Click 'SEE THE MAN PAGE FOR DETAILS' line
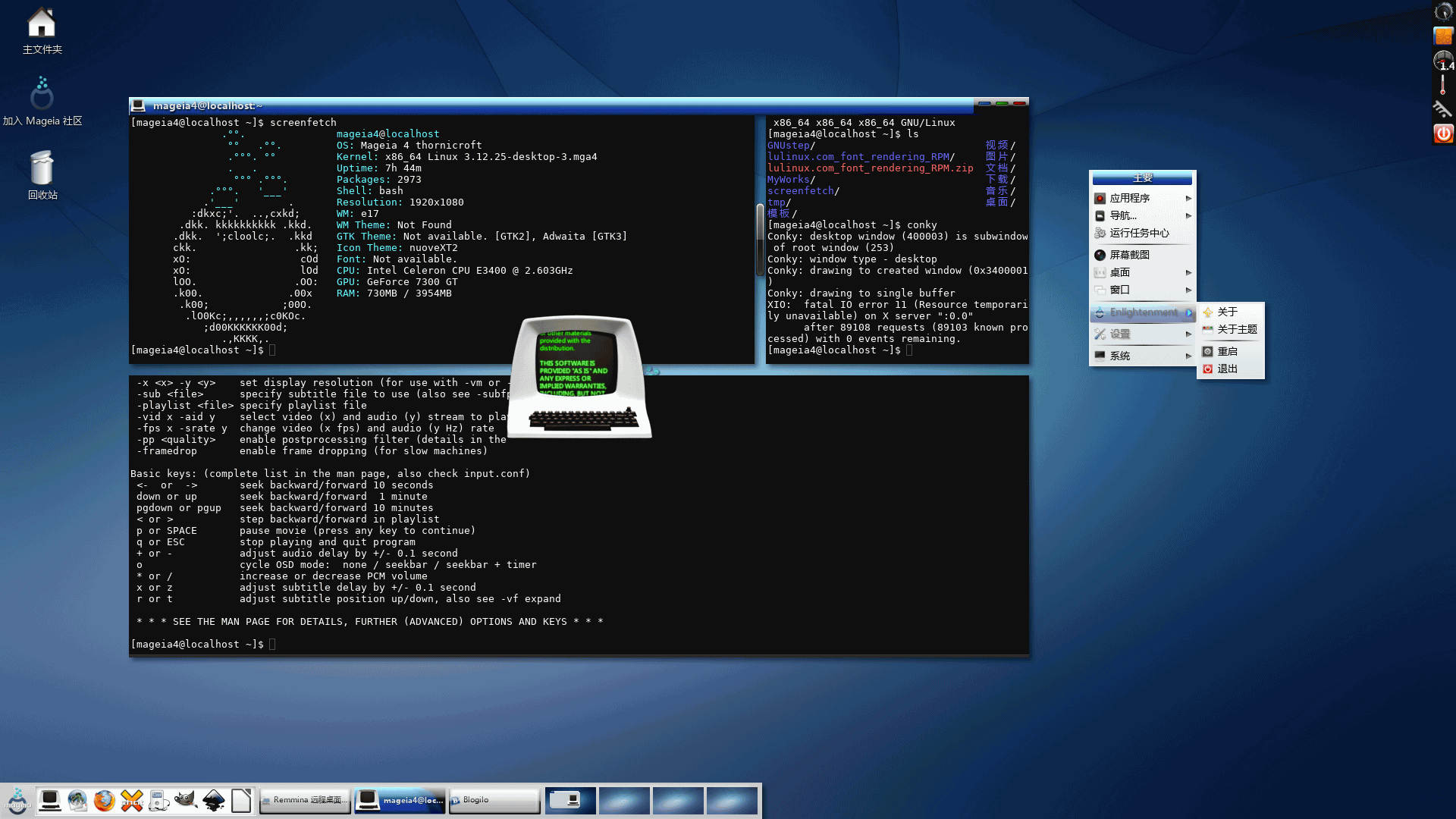The width and height of the screenshot is (1456, 819). point(370,622)
